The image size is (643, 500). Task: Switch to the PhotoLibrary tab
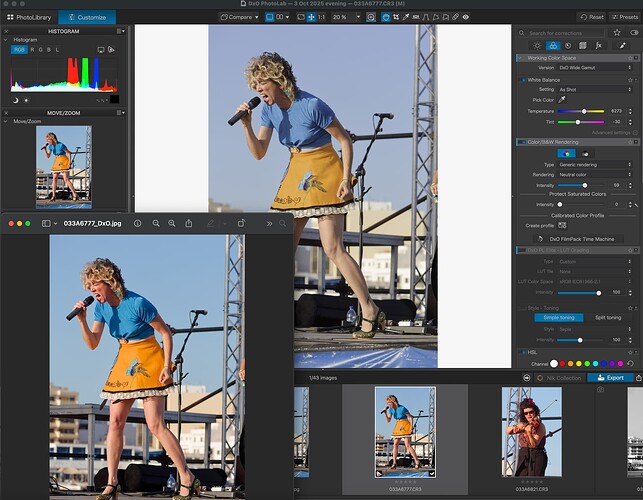click(29, 17)
